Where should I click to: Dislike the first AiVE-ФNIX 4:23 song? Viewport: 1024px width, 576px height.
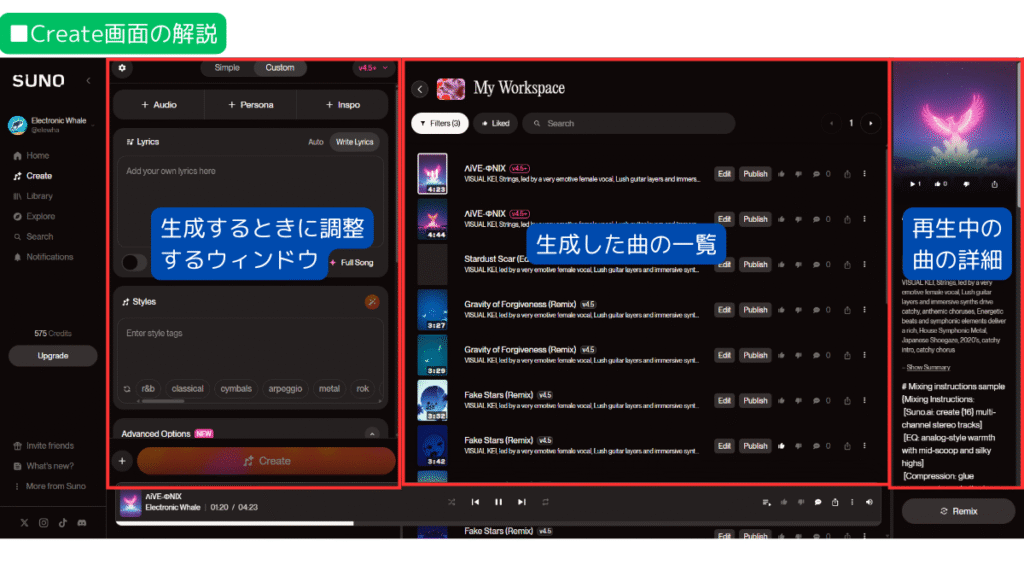[x=798, y=174]
